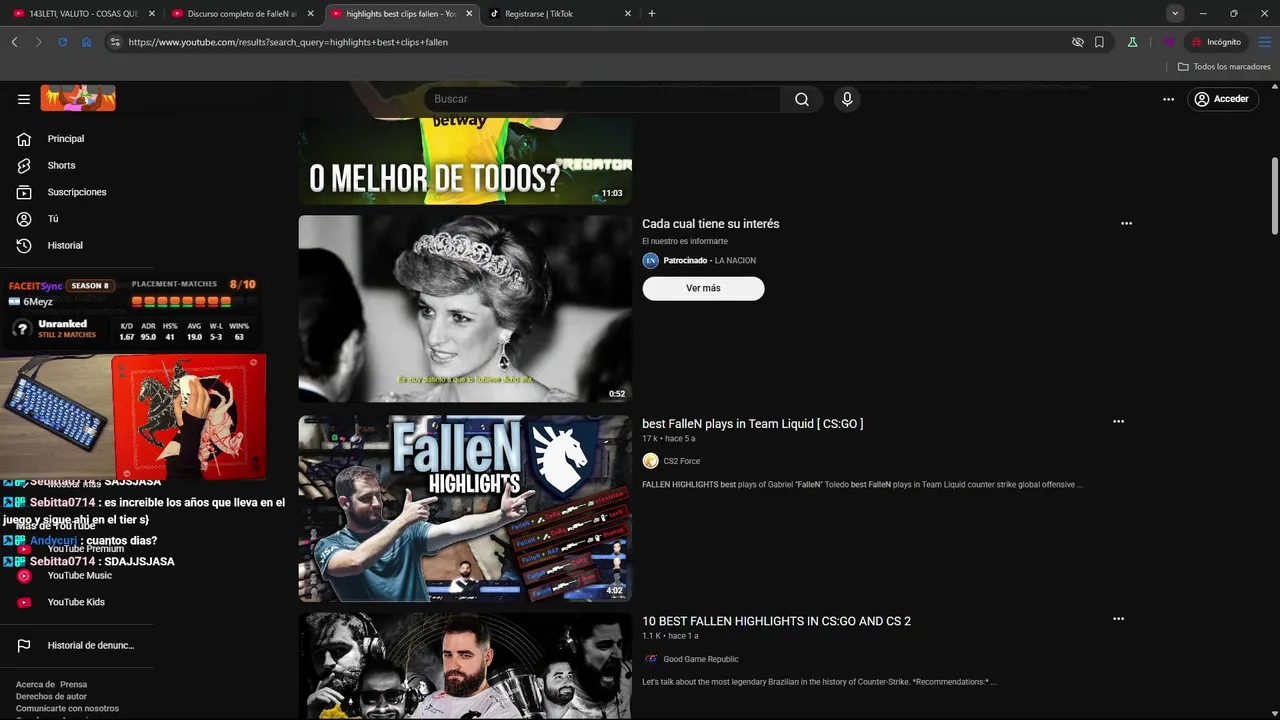Open options for Cada cual tiene su interés
This screenshot has height=720, width=1280.
point(1126,224)
